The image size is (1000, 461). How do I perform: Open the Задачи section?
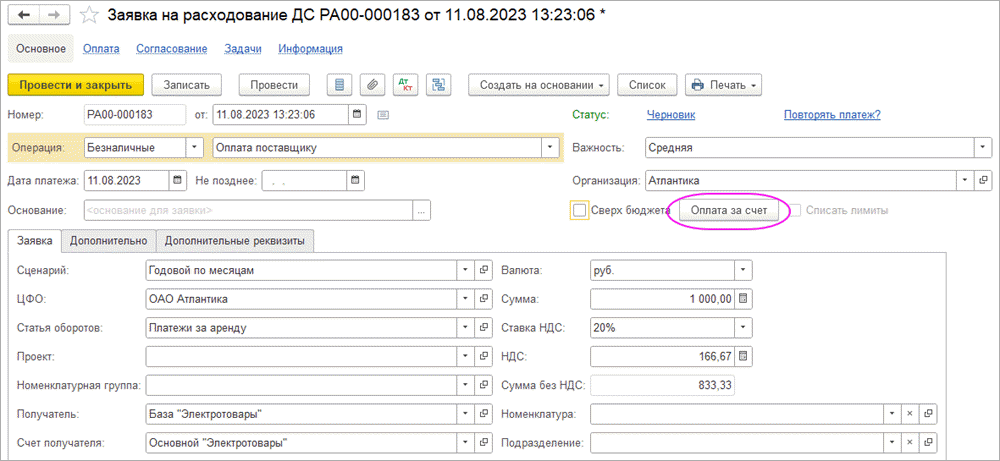tap(243, 48)
